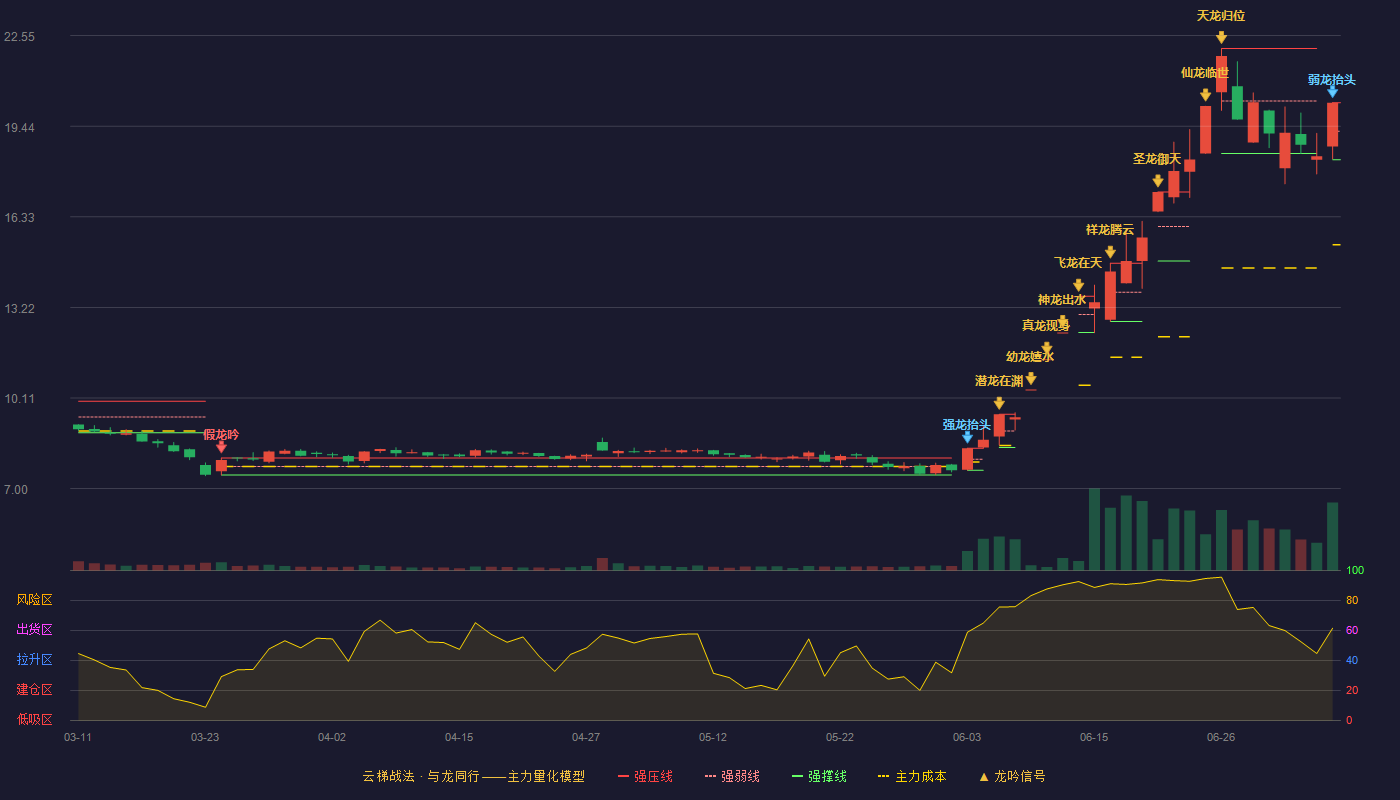Click the green 100 indicator axis value
The width and height of the screenshot is (1400, 800).
click(1355, 570)
